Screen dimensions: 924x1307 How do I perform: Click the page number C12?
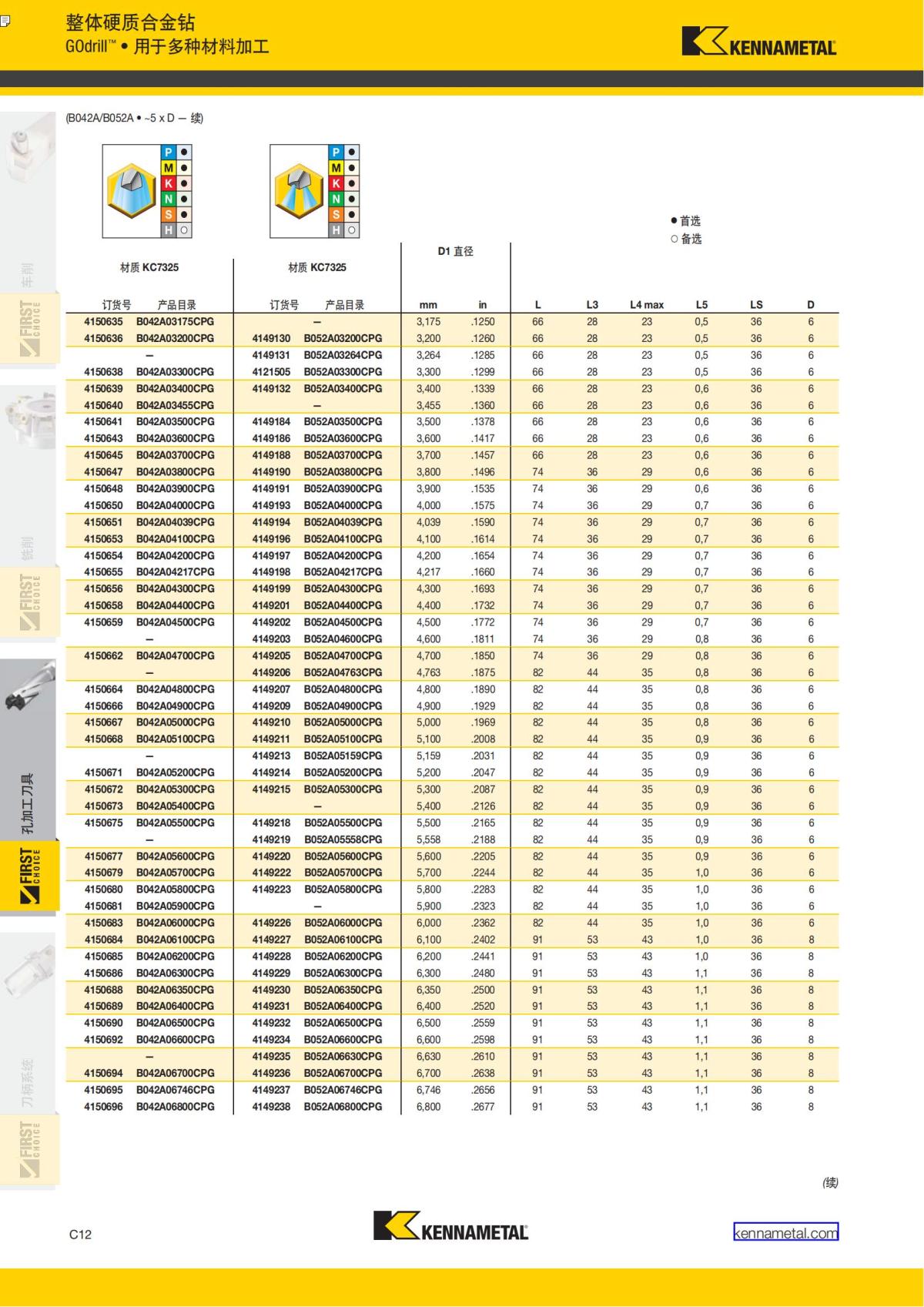(x=80, y=1235)
